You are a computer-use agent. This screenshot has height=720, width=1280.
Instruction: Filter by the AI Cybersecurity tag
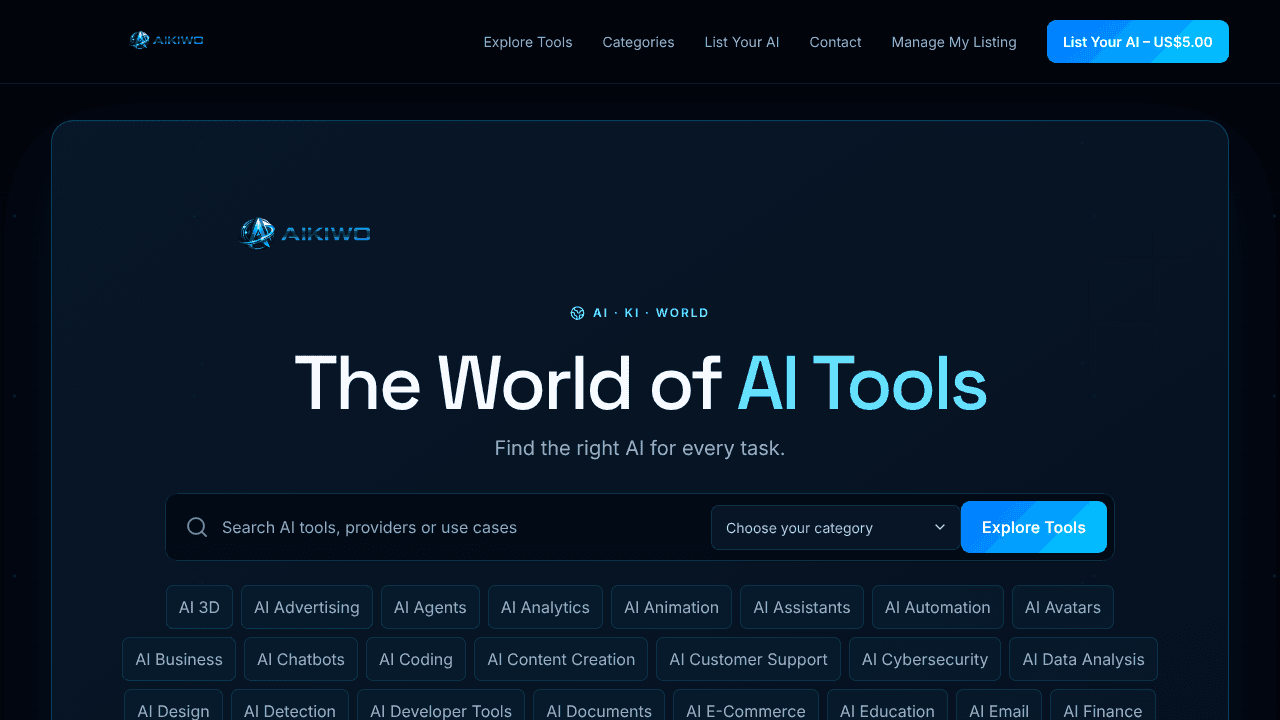[925, 659]
